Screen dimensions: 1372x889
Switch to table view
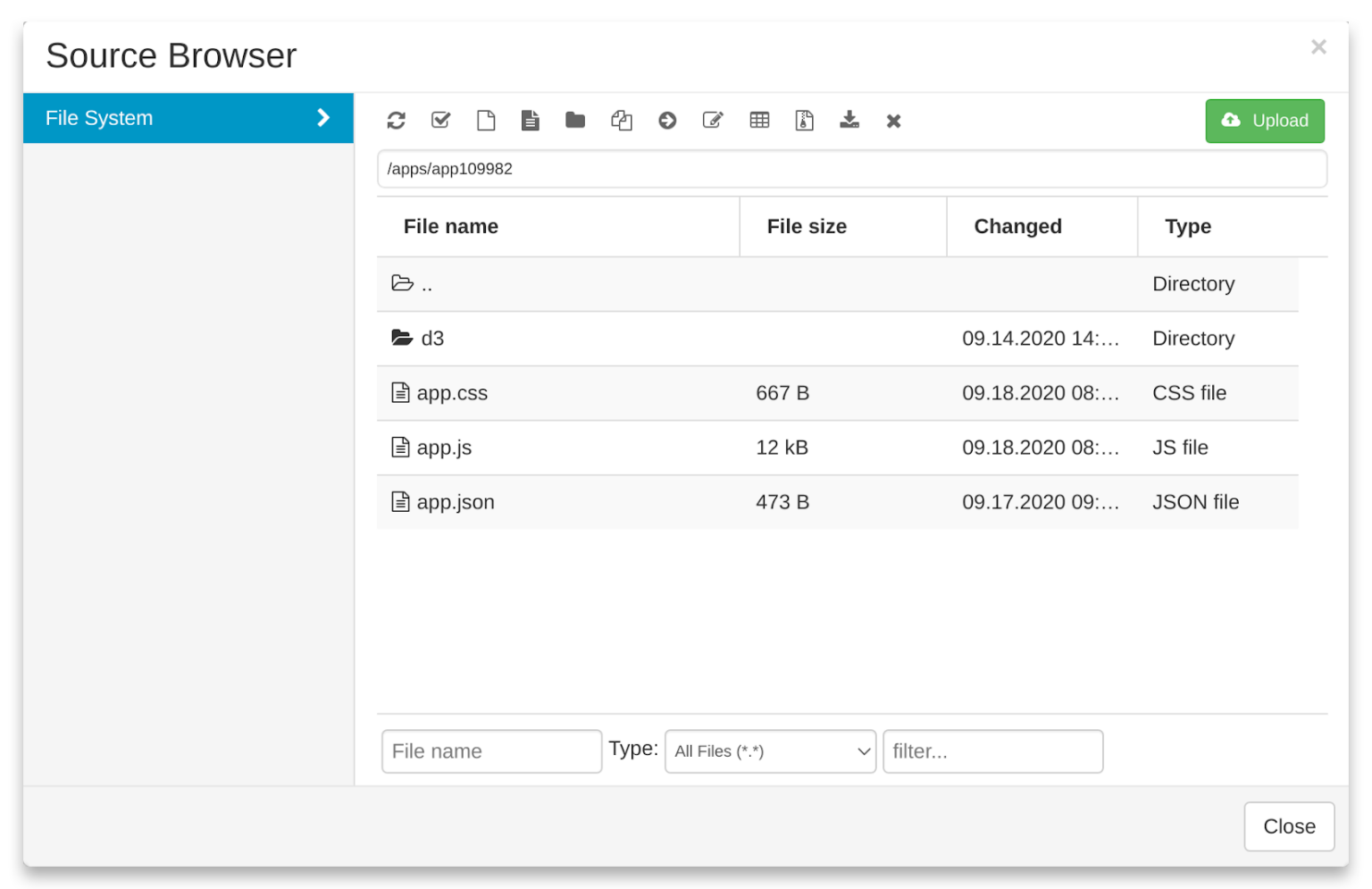pyautogui.click(x=759, y=121)
